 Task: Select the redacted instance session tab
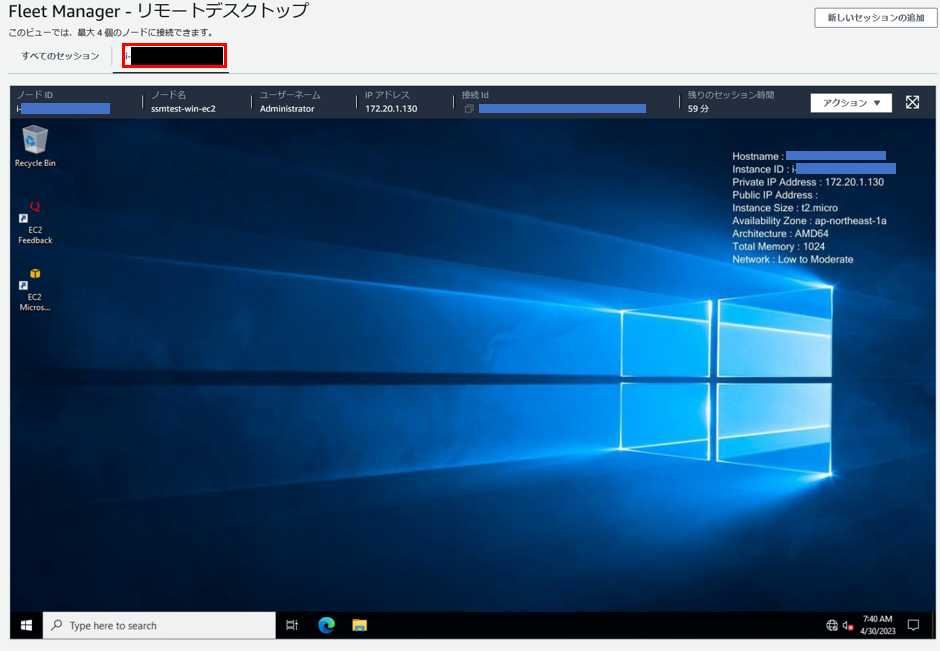click(x=174, y=56)
